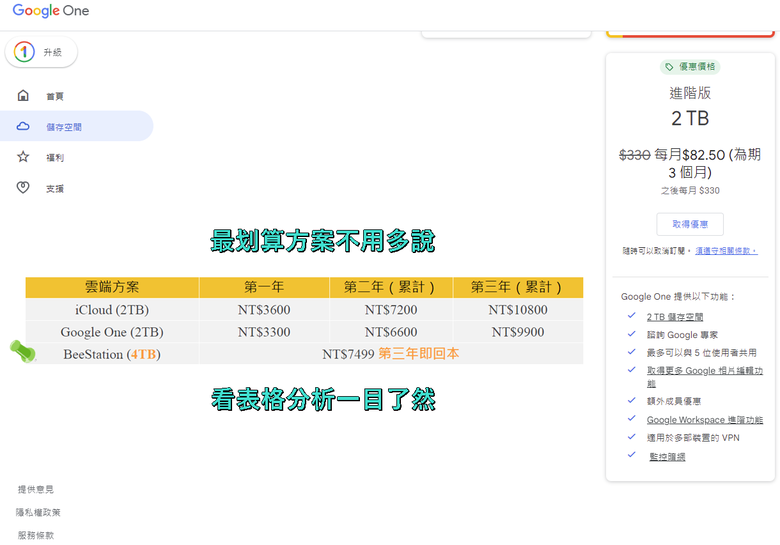Click the 第二年（累計）column header
The height and width of the screenshot is (545, 780).
click(x=391, y=287)
